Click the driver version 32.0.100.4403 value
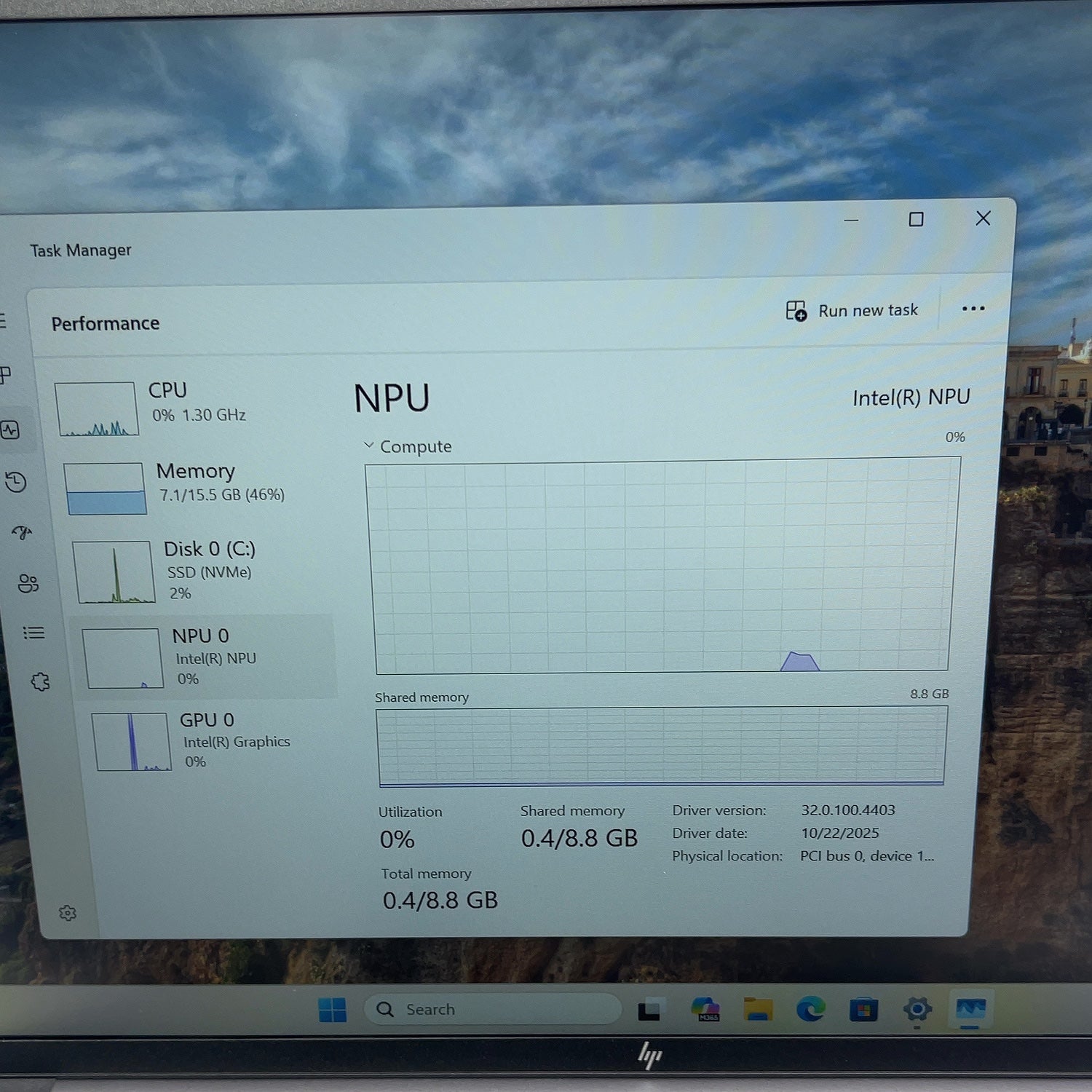Screen dimensions: 1092x1092 click(x=848, y=810)
